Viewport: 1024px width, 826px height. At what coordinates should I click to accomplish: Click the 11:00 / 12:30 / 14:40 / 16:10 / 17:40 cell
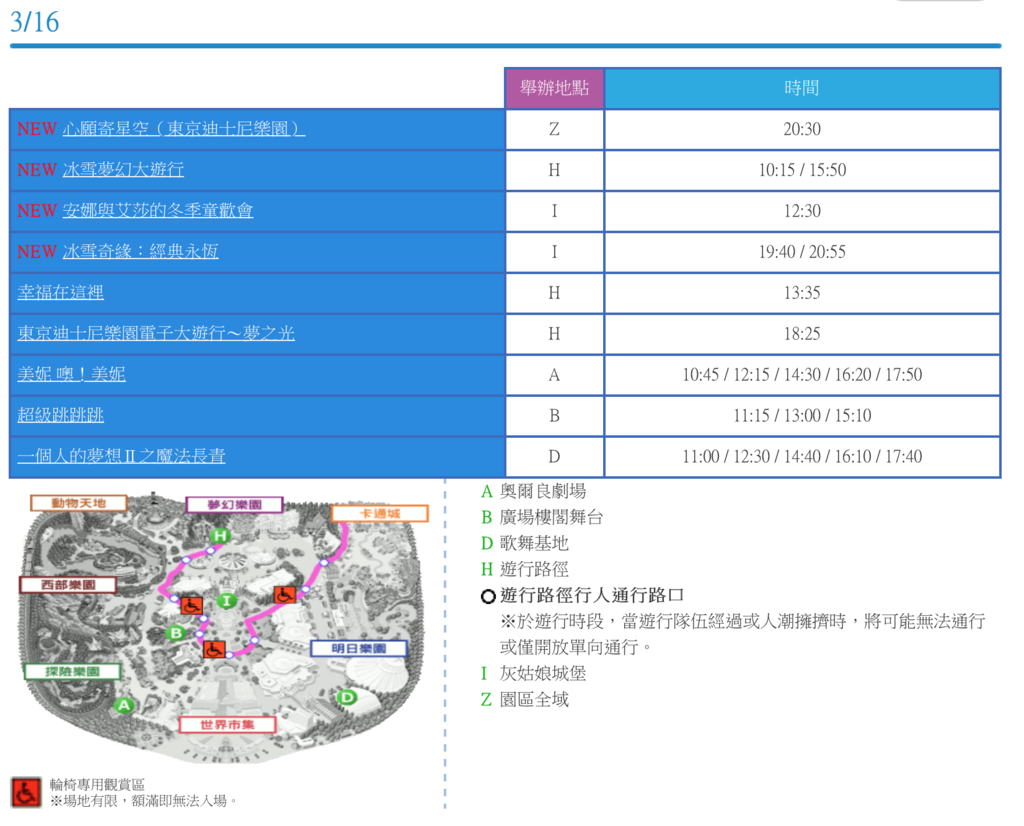pyautogui.click(x=802, y=456)
